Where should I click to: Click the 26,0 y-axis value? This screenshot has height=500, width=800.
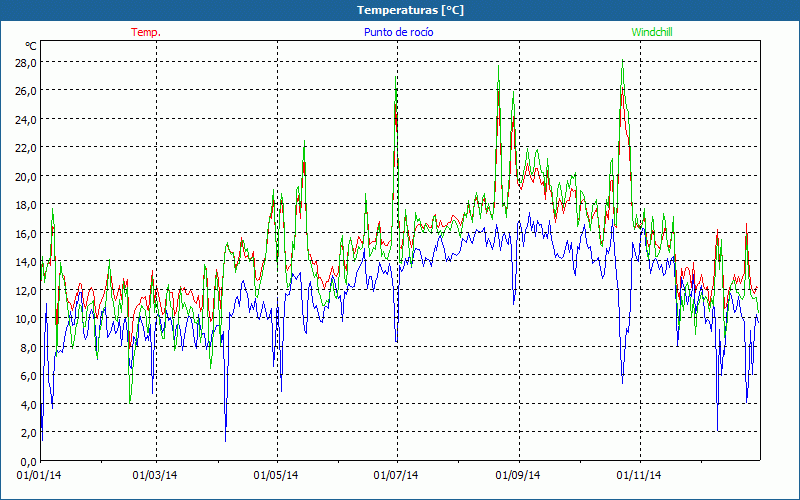coord(26,91)
